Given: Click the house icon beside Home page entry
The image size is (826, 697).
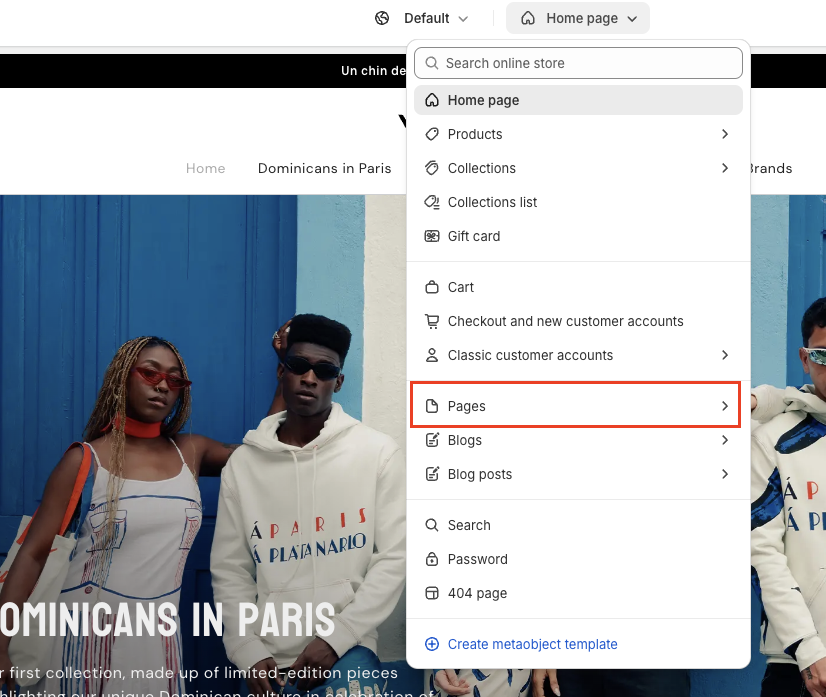Looking at the screenshot, I should click(x=432, y=100).
